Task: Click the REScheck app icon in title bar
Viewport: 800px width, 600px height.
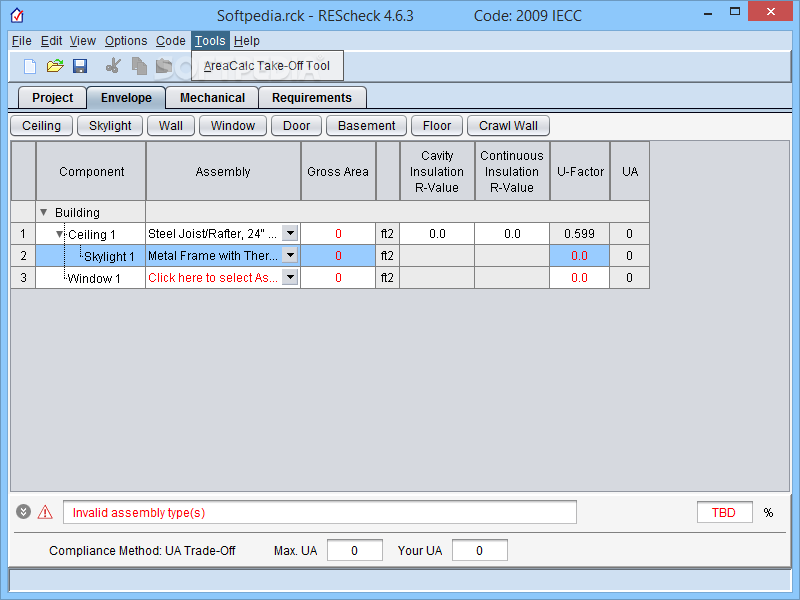Action: [x=17, y=15]
